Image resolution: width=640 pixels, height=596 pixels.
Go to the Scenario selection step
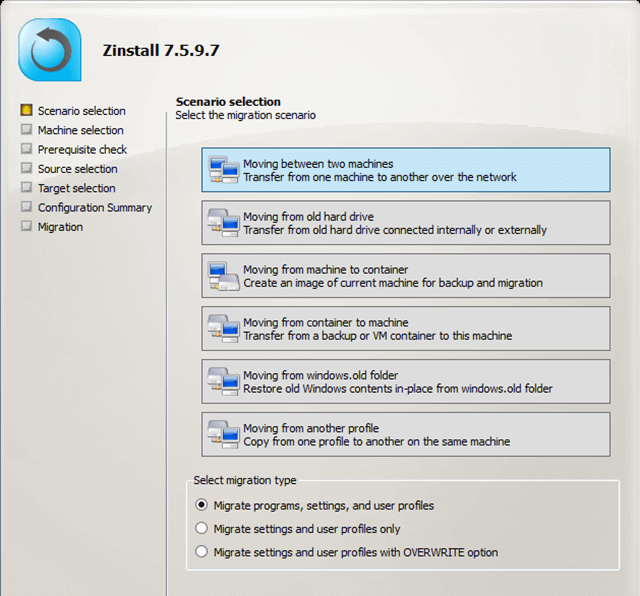click(82, 111)
